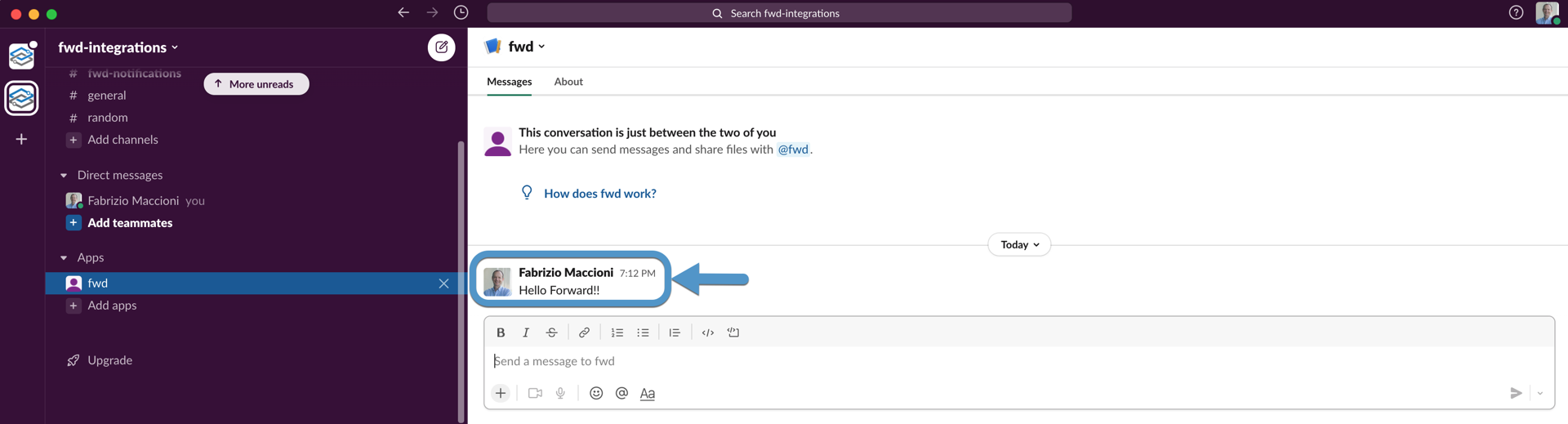Viewport: 1568px width, 424px height.
Task: Click the 7:12 PM message timestamp
Action: tap(637, 274)
